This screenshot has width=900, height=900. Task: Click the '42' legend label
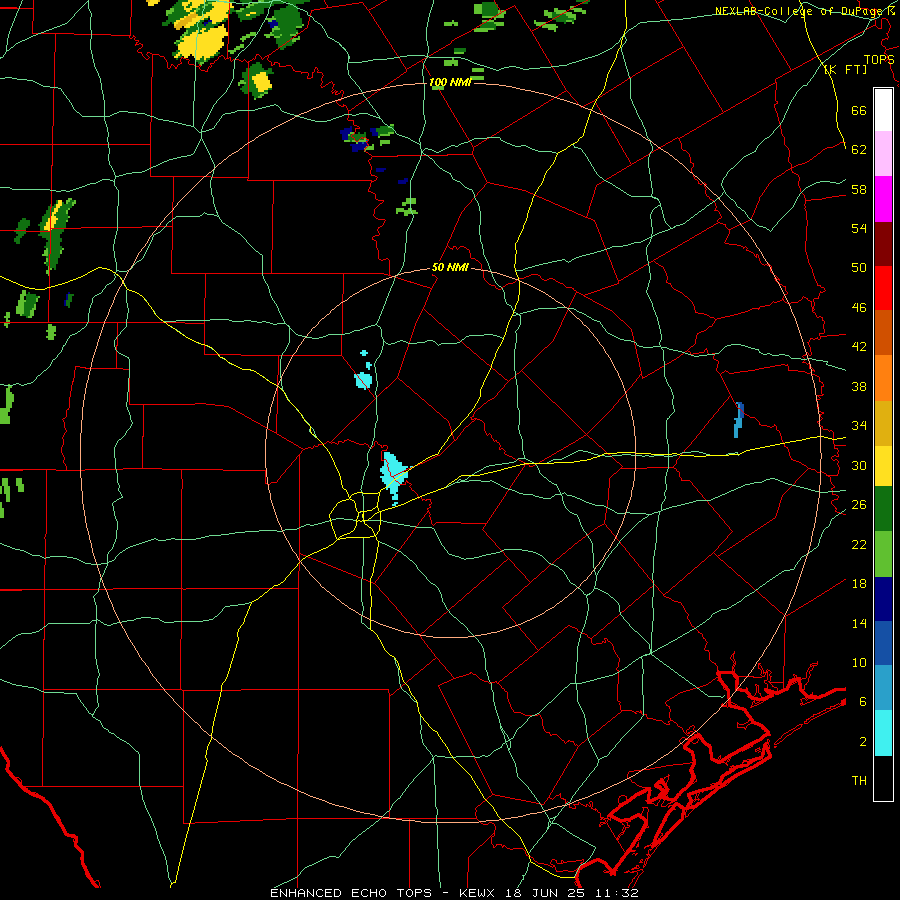coord(859,346)
